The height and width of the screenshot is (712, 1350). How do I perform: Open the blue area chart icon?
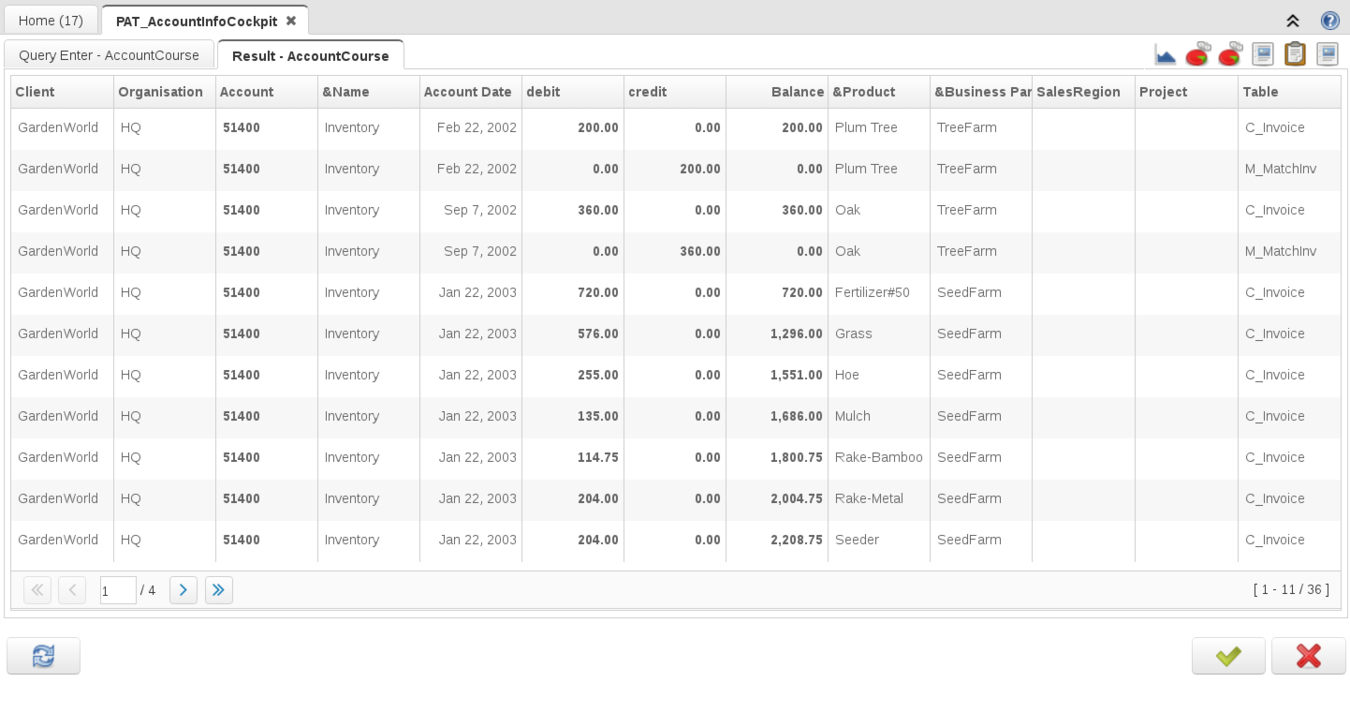pos(1165,54)
